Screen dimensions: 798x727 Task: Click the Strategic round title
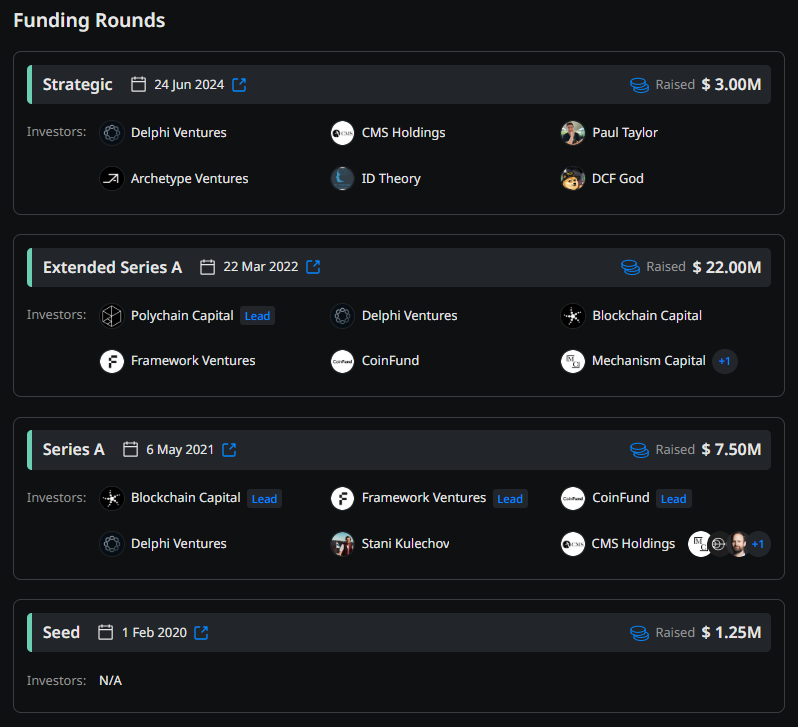[77, 85]
